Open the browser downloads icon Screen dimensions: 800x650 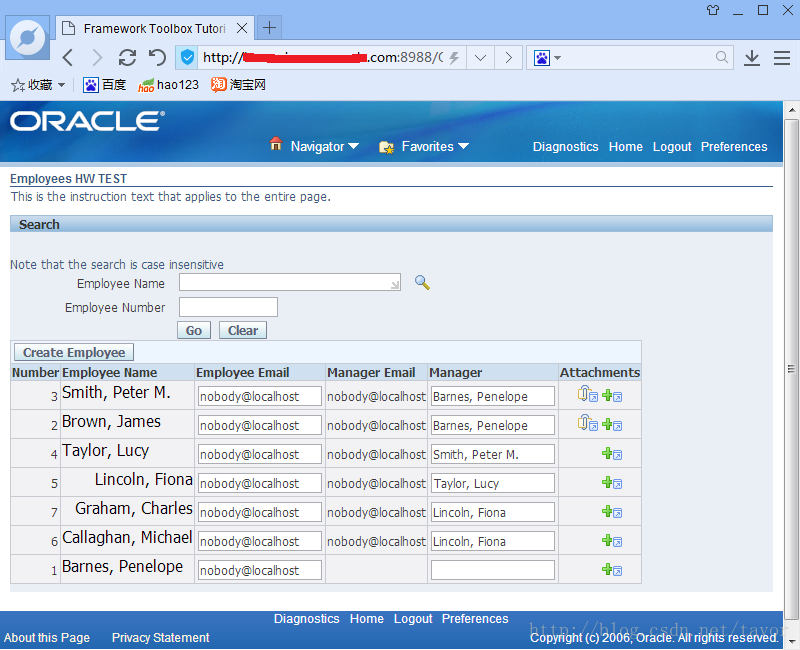coord(752,58)
